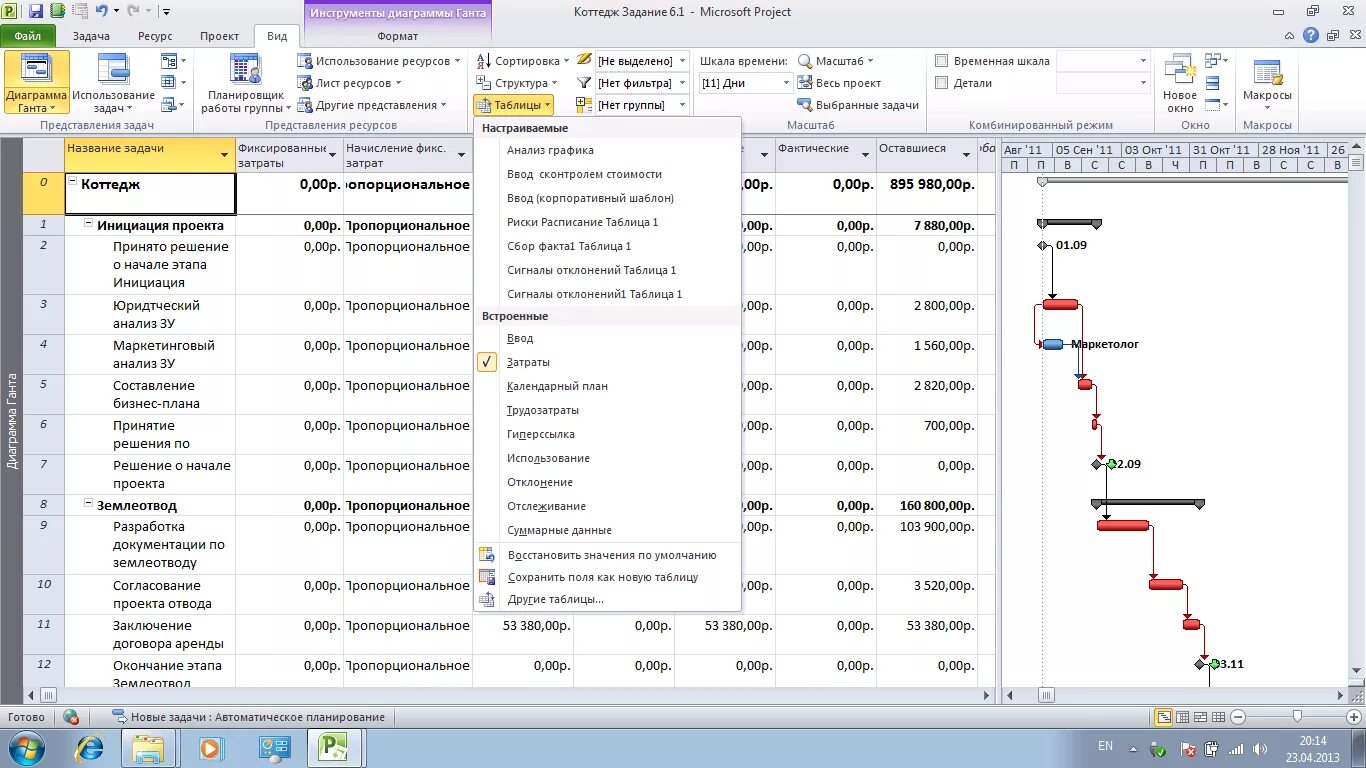Click Весь проект zoom button
Image resolution: width=1366 pixels, height=768 pixels.
tap(840, 83)
